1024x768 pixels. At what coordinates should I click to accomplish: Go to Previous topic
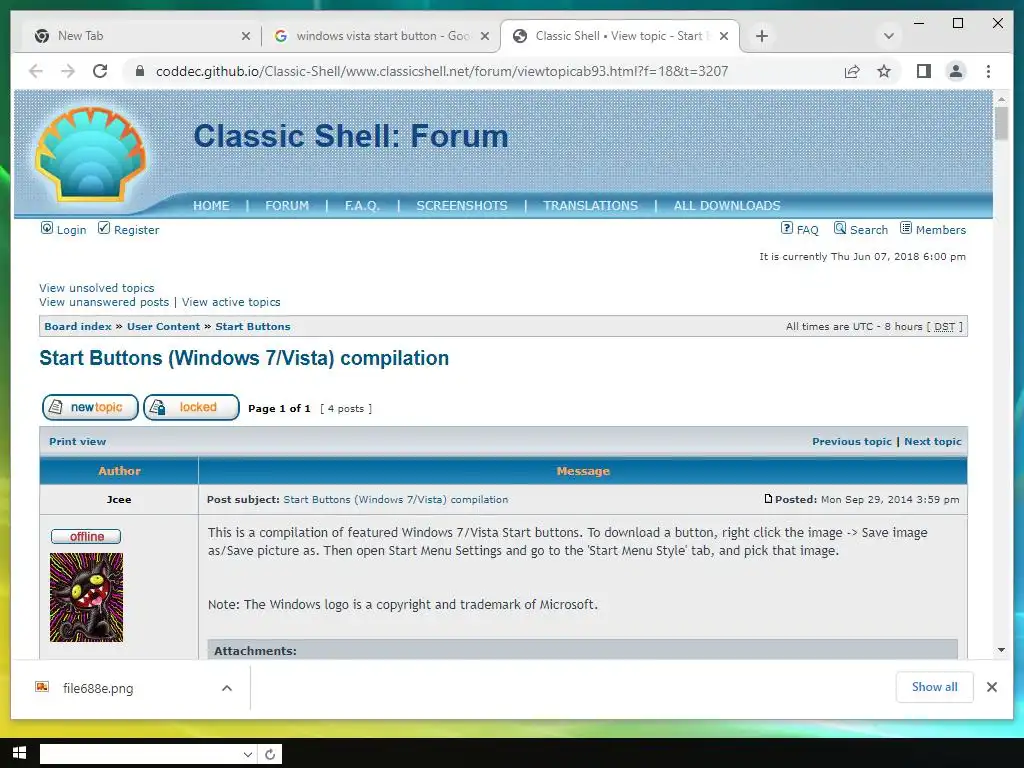click(852, 441)
